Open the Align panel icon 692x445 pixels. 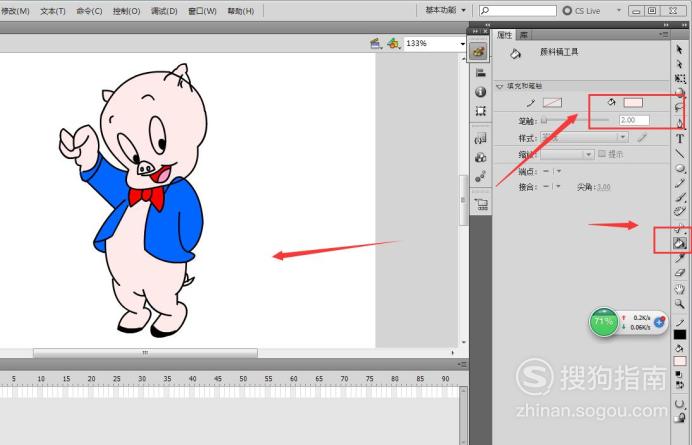click(480, 73)
